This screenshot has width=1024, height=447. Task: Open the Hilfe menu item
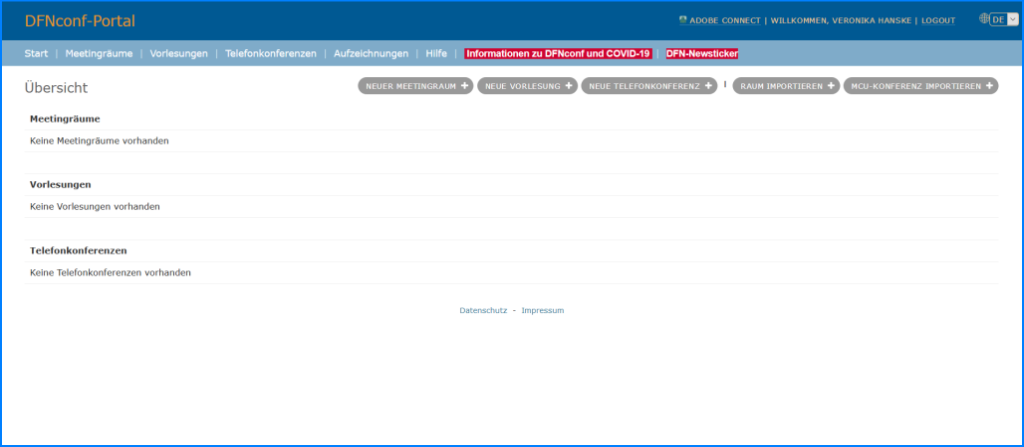(x=436, y=53)
